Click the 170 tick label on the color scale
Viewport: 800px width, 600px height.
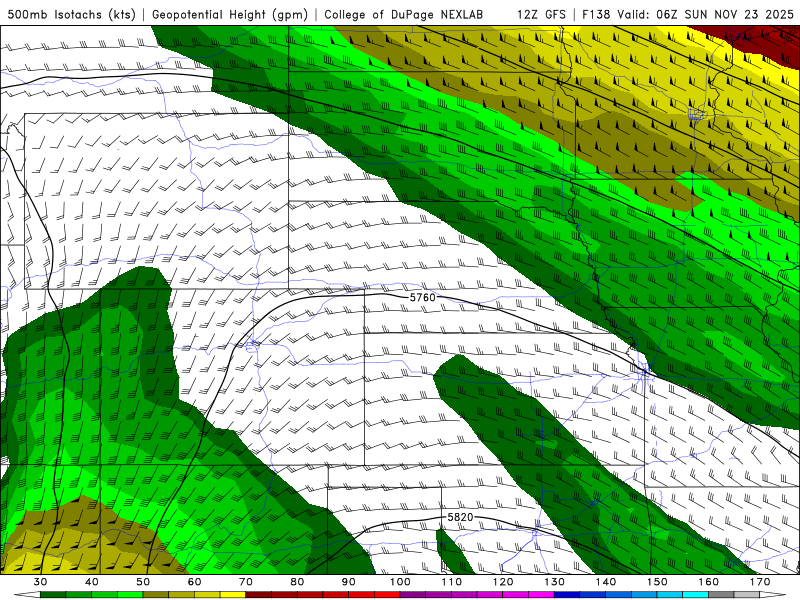point(760,582)
